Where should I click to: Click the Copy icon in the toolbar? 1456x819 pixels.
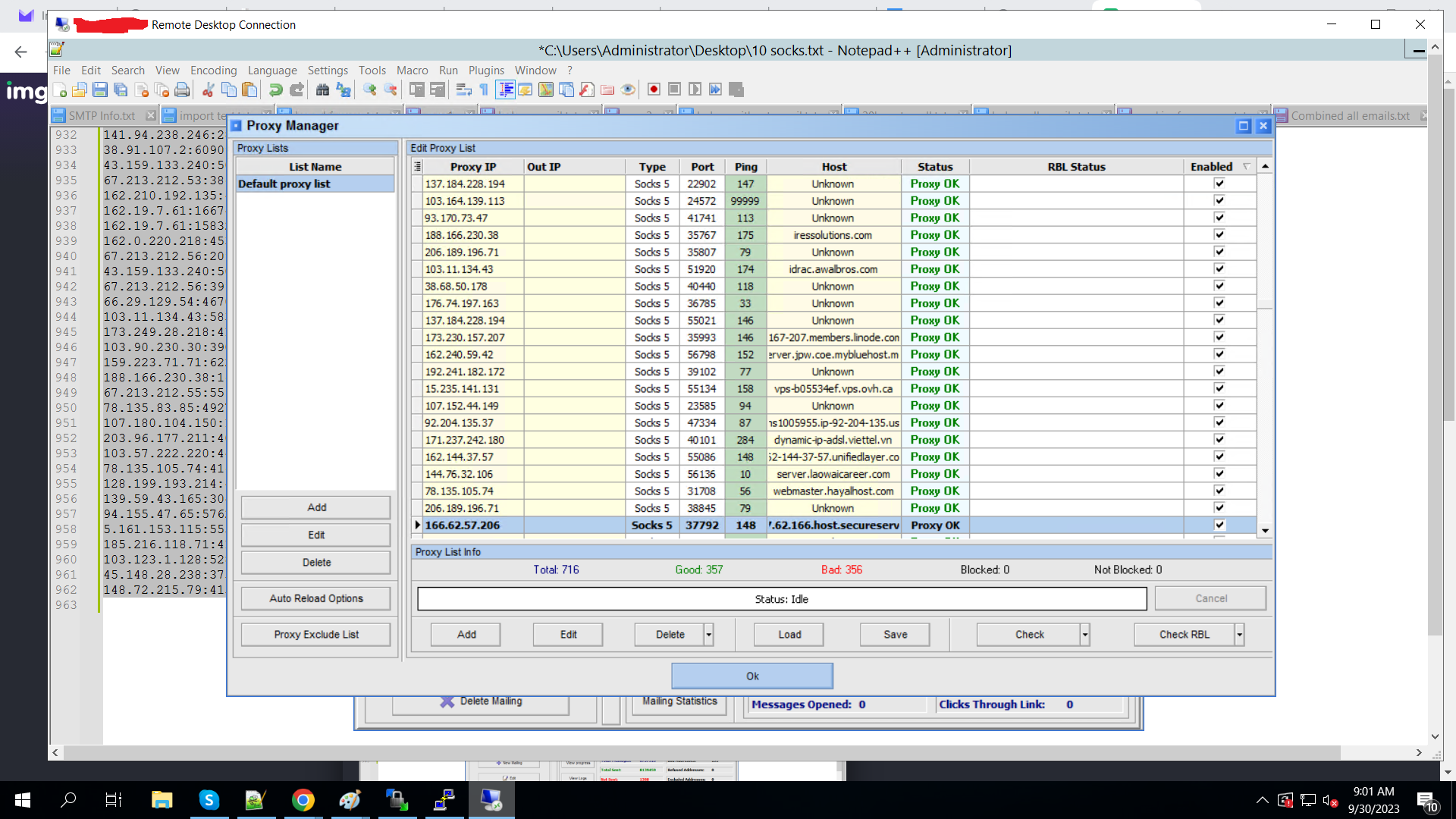click(x=228, y=89)
